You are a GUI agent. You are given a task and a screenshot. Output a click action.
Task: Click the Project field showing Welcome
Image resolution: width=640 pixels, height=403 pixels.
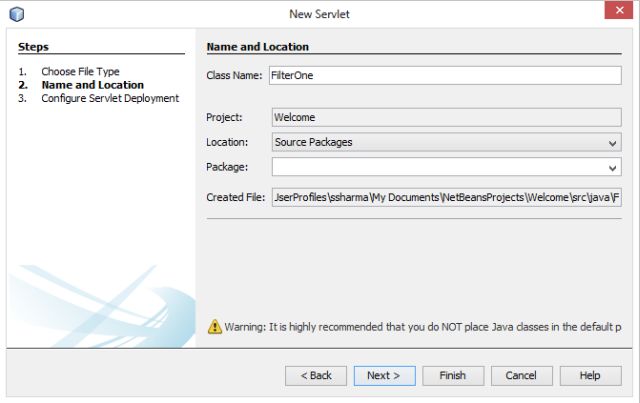pyautogui.click(x=445, y=117)
